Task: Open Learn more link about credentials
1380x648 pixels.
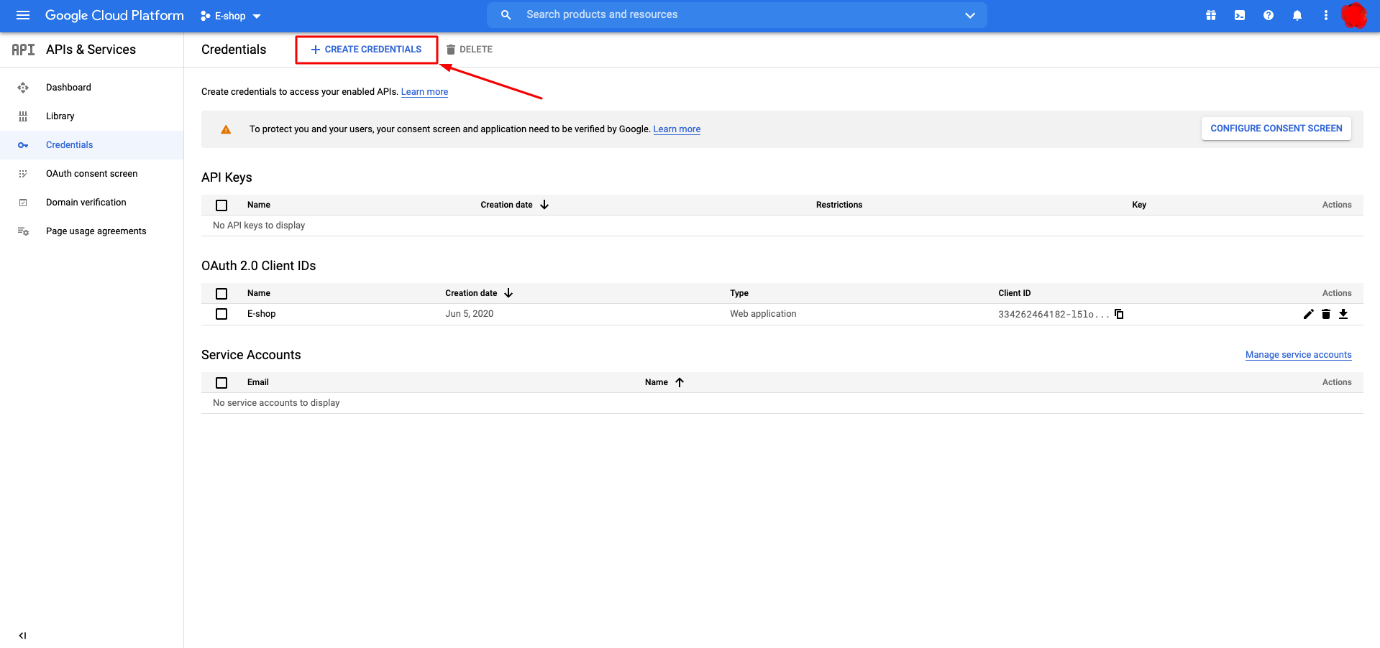Action: [424, 92]
